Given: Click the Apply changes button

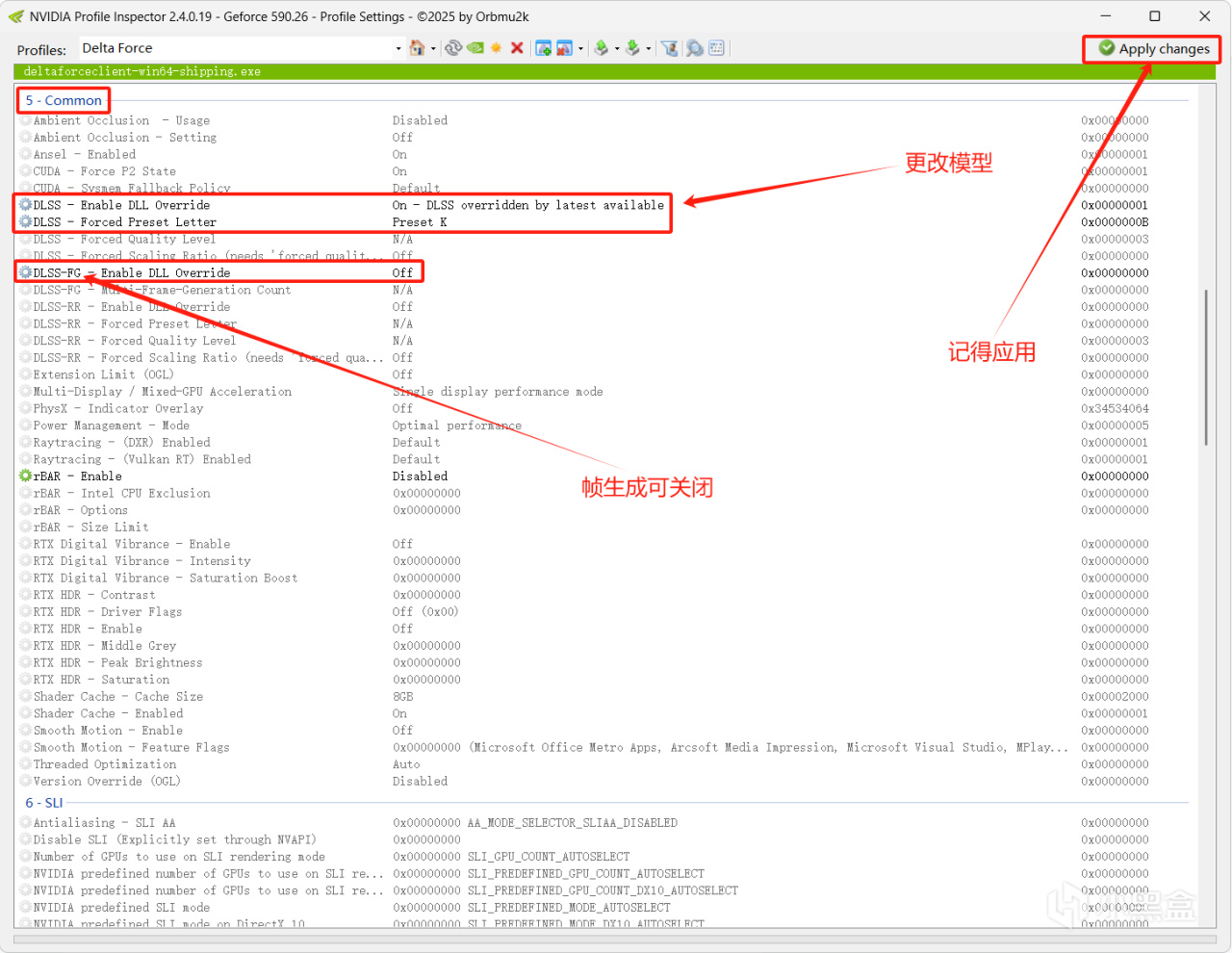Looking at the screenshot, I should coord(1153,49).
